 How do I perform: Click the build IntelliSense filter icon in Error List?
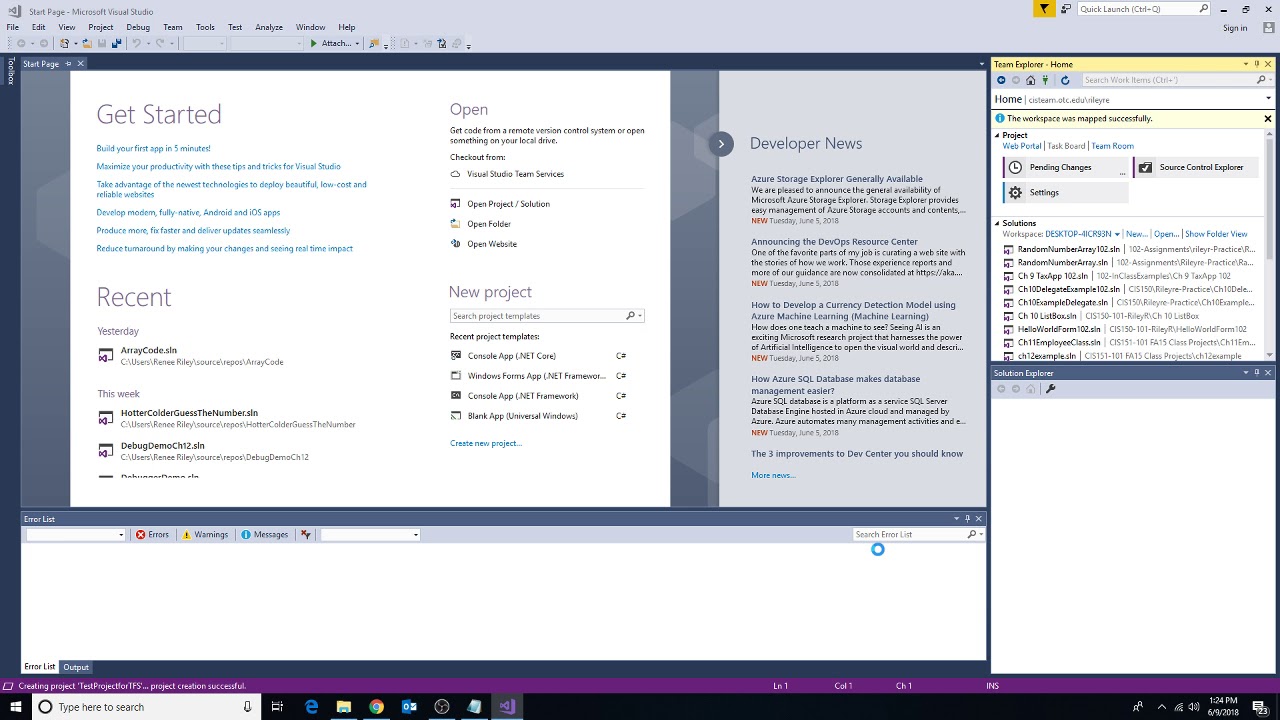click(306, 535)
